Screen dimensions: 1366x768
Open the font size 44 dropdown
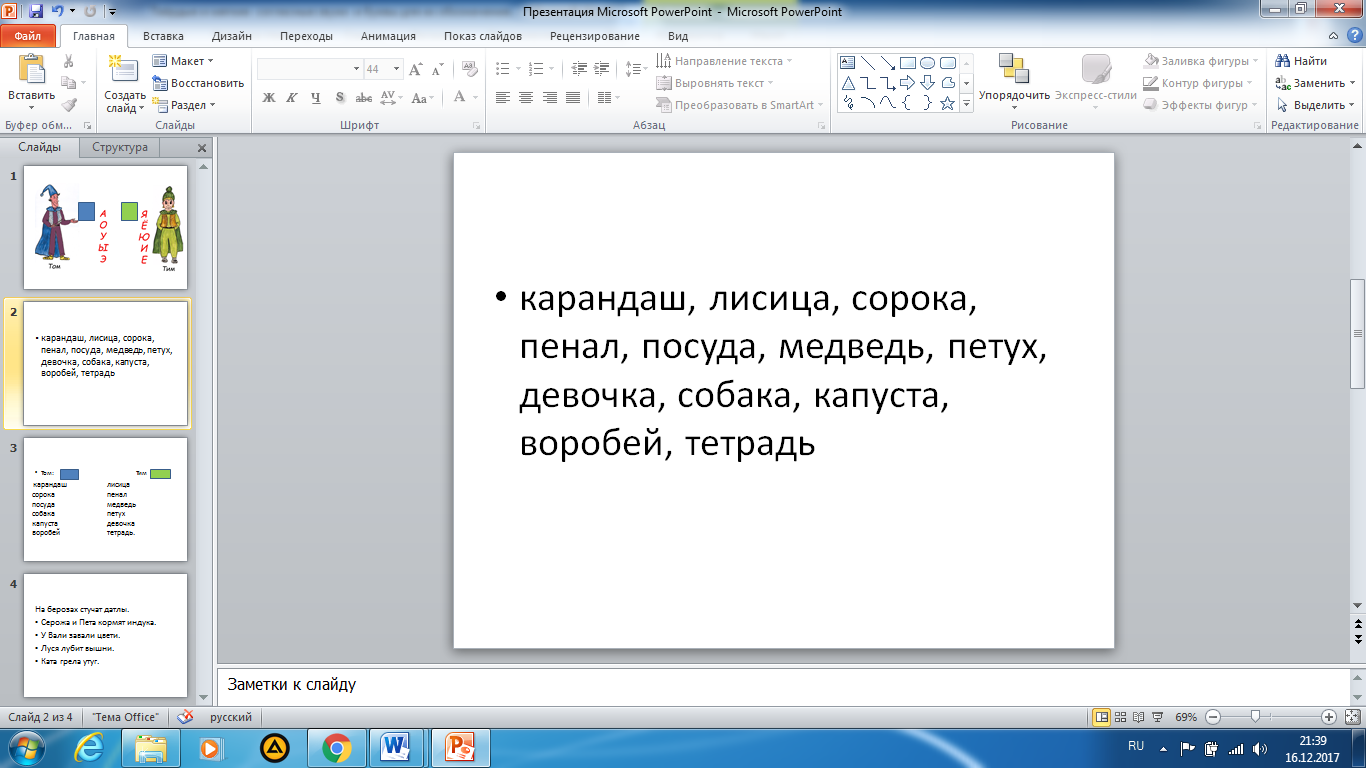[x=396, y=69]
